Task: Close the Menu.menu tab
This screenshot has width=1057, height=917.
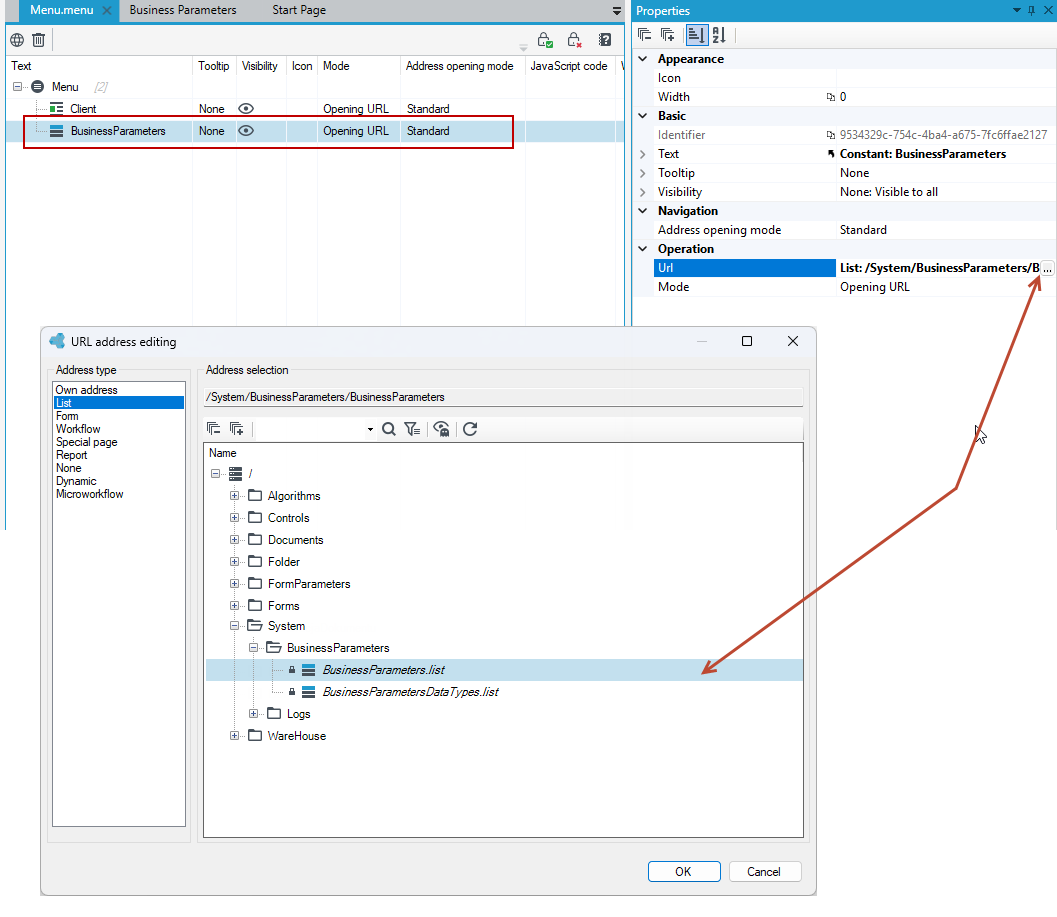Action: 107,10
